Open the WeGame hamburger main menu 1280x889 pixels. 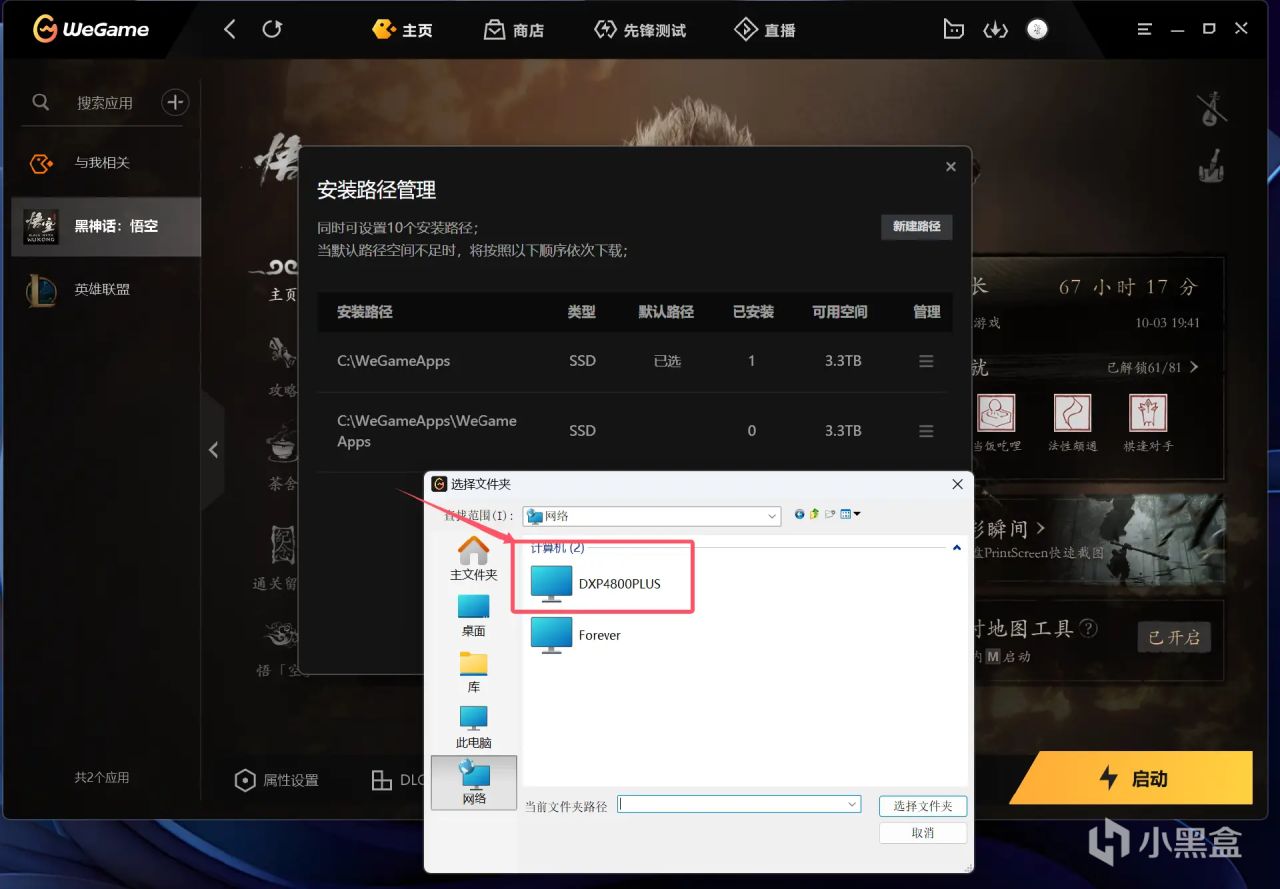pos(1145,29)
